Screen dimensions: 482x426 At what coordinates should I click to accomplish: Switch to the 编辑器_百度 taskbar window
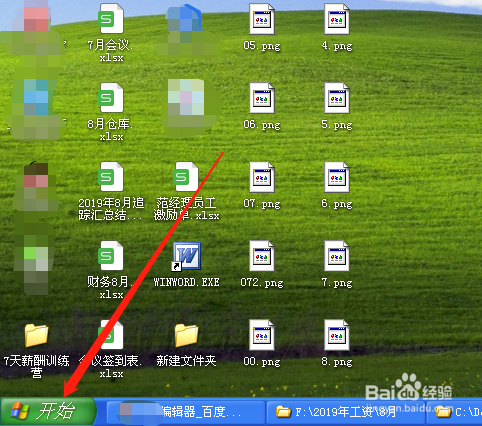(186, 412)
